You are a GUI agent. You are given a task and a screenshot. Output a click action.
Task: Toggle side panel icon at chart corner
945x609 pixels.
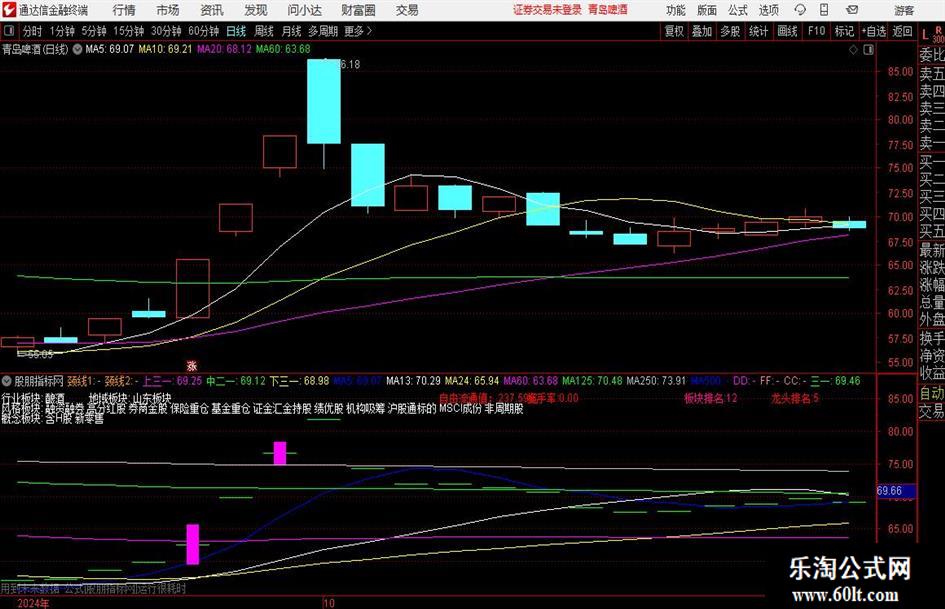pos(868,49)
